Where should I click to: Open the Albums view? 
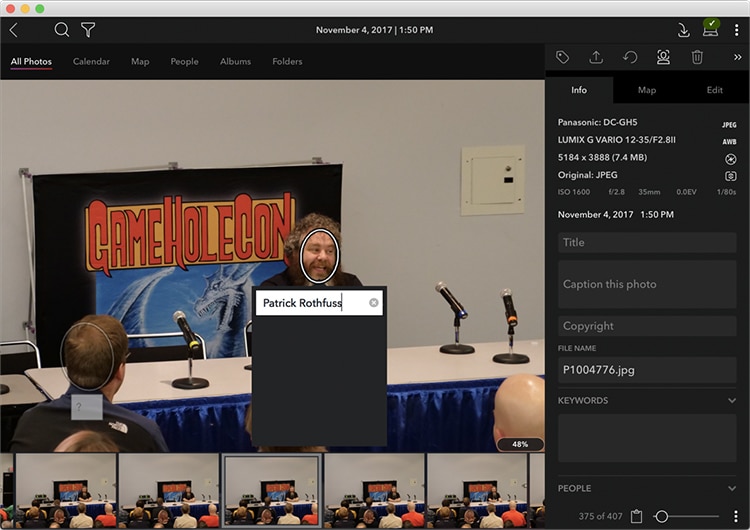coord(235,62)
